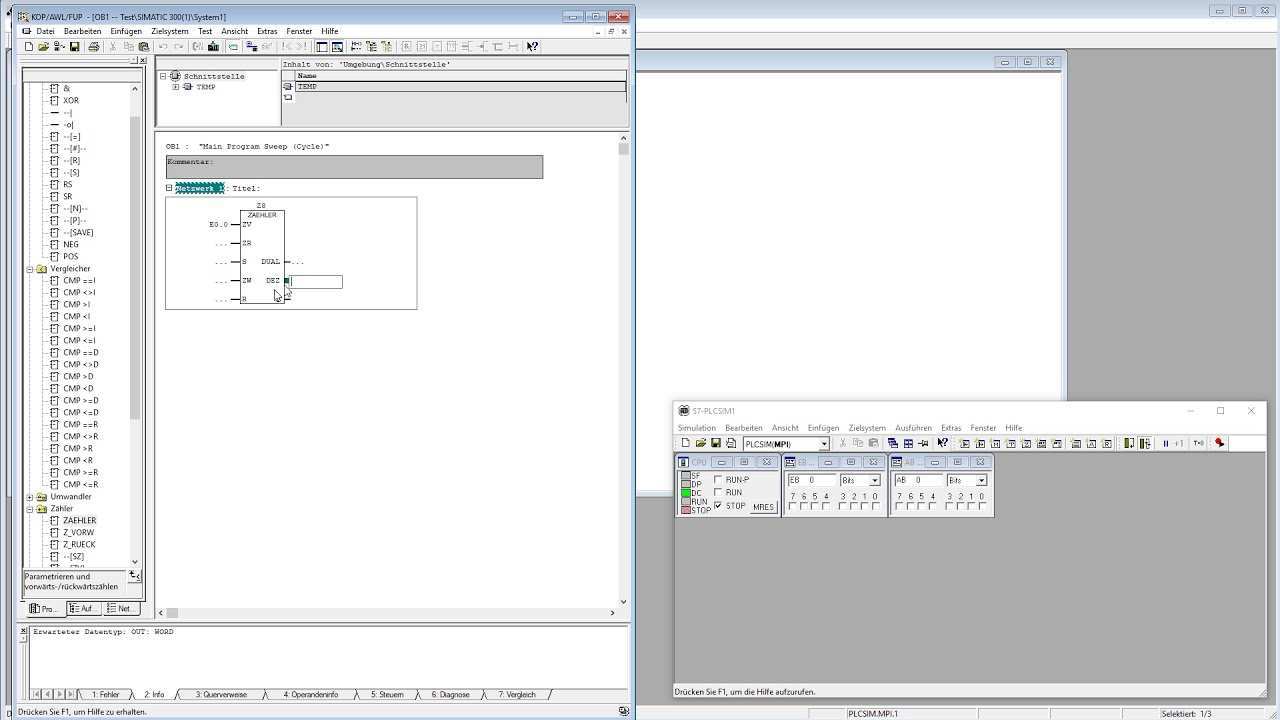Screen dimensions: 1280x720
Task: Switch to the 3: Querverweise tab
Action: click(221, 694)
